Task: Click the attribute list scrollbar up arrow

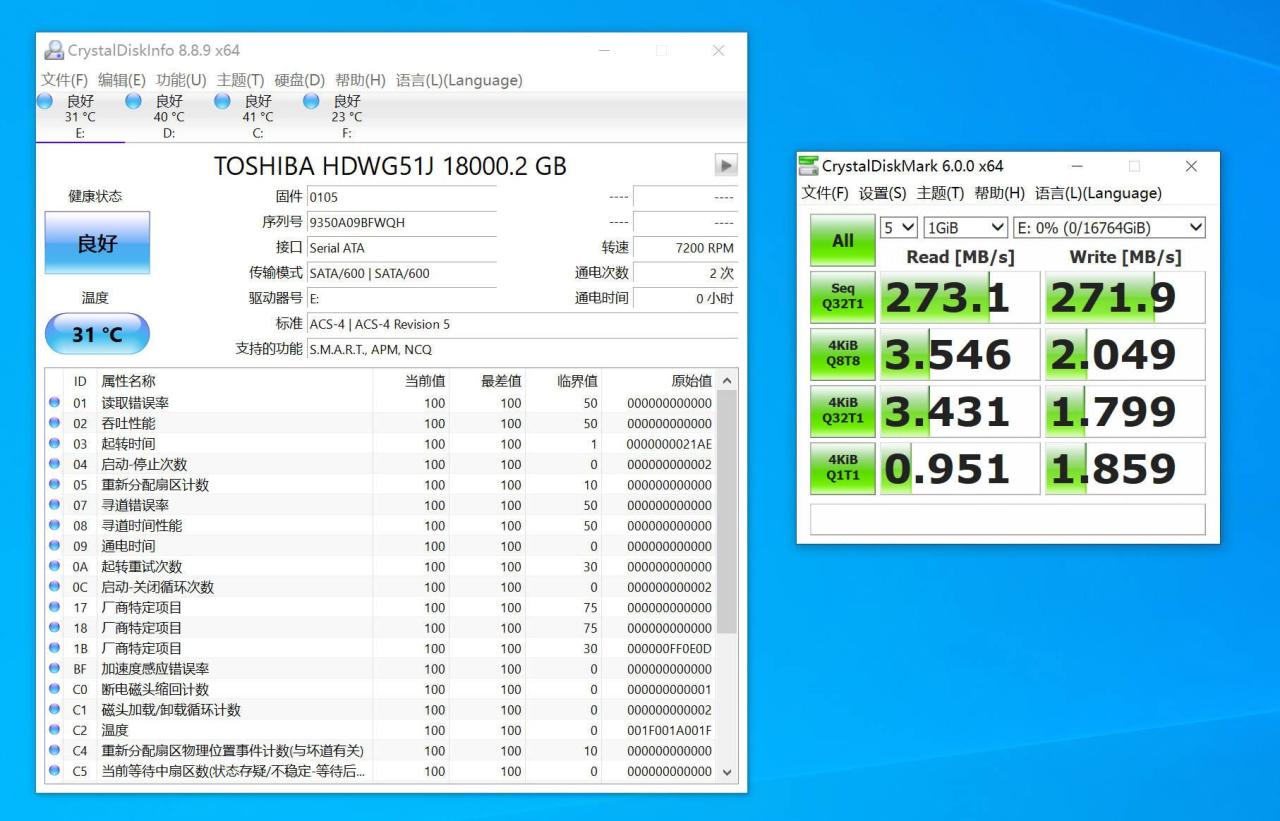Action: click(x=727, y=381)
